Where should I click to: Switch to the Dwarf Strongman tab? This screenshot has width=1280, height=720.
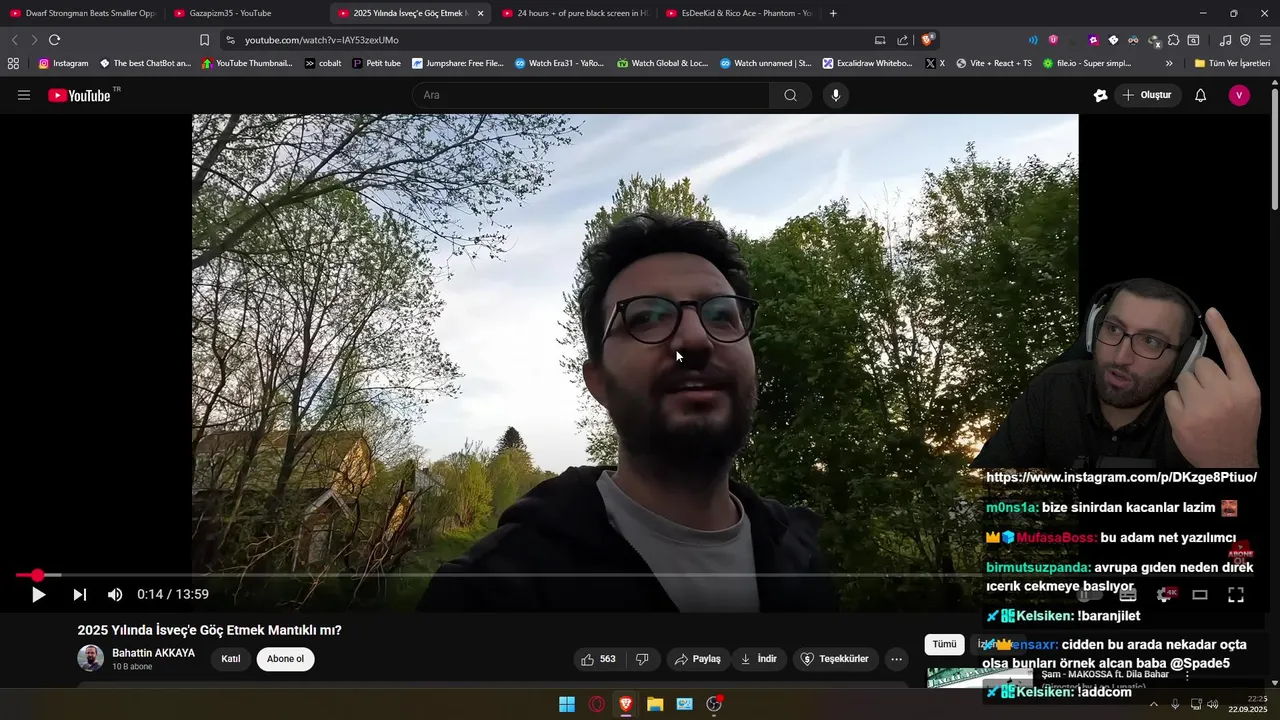click(x=83, y=13)
